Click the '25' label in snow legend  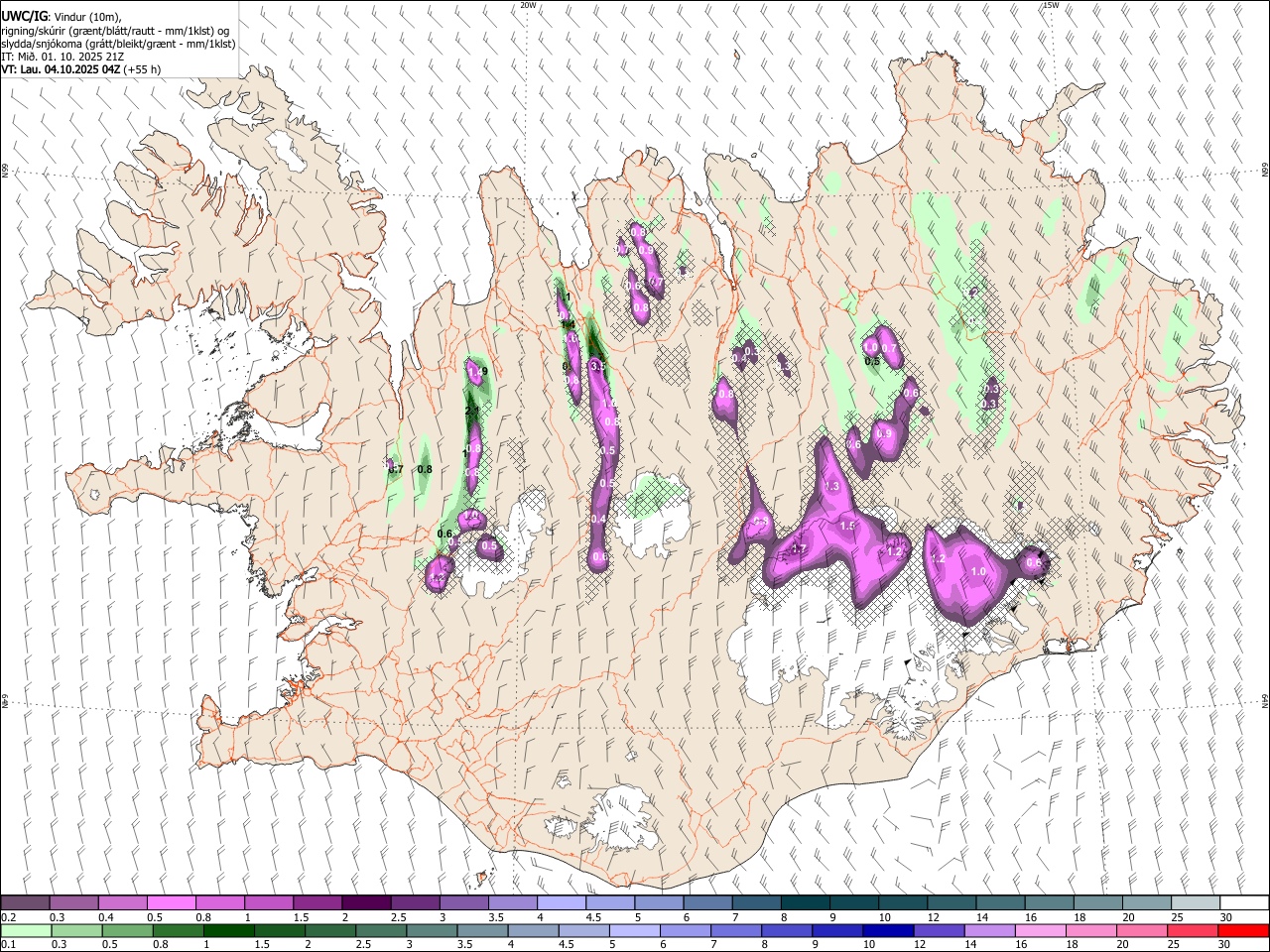pos(1177,917)
